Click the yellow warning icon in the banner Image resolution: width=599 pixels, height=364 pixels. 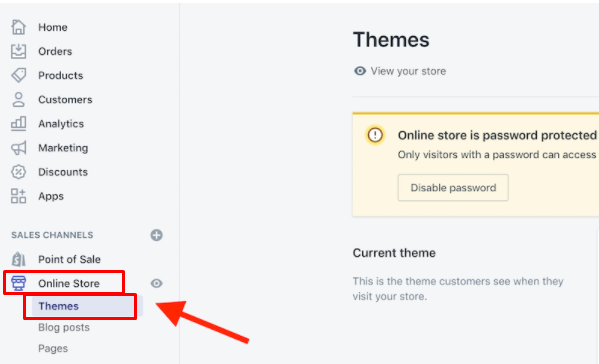(375, 135)
